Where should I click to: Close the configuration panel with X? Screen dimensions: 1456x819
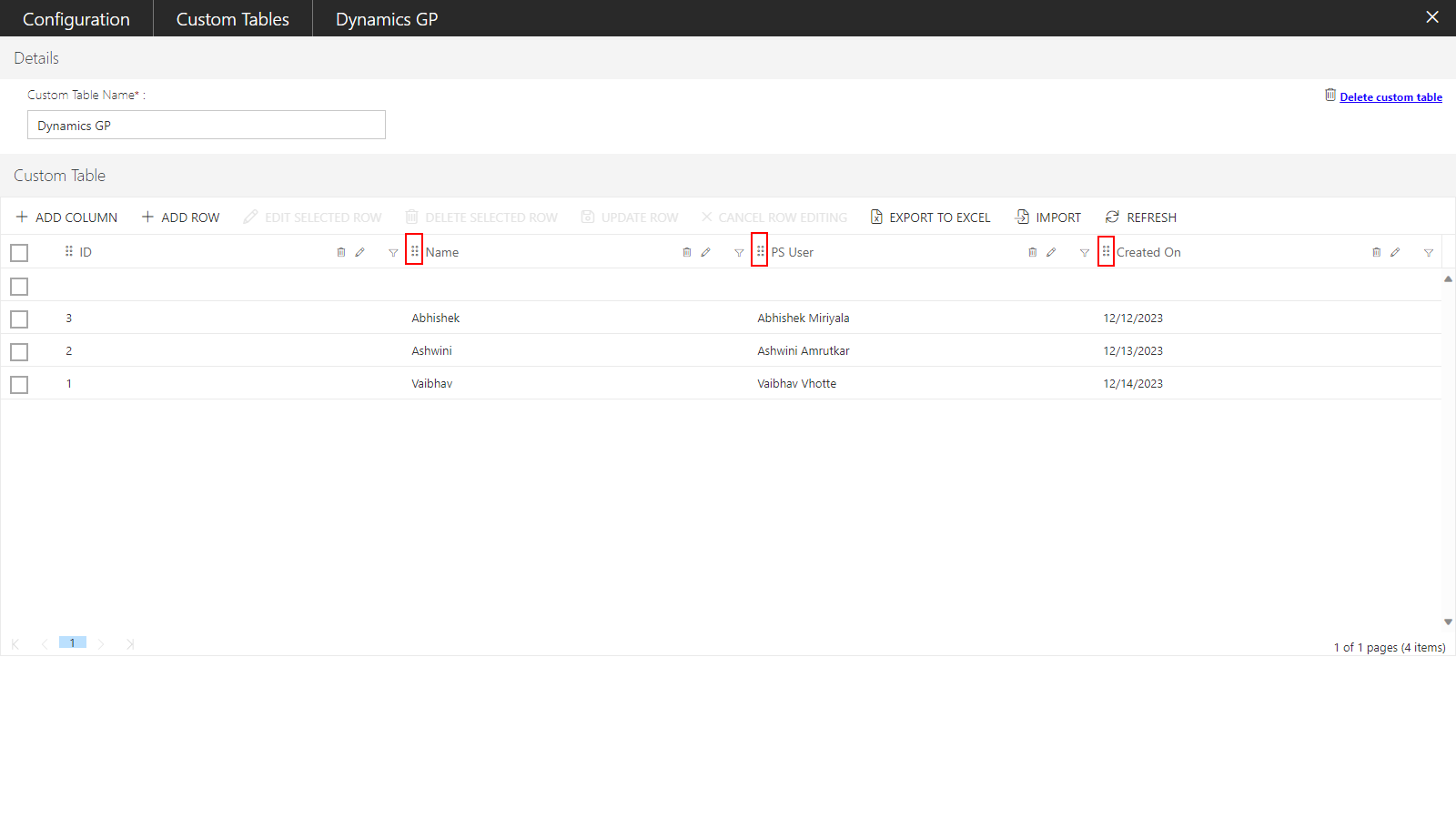1432,17
